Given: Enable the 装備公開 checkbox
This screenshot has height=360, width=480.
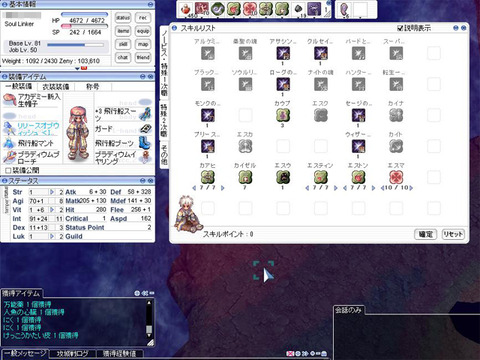Looking at the screenshot, I should click(x=8, y=171).
